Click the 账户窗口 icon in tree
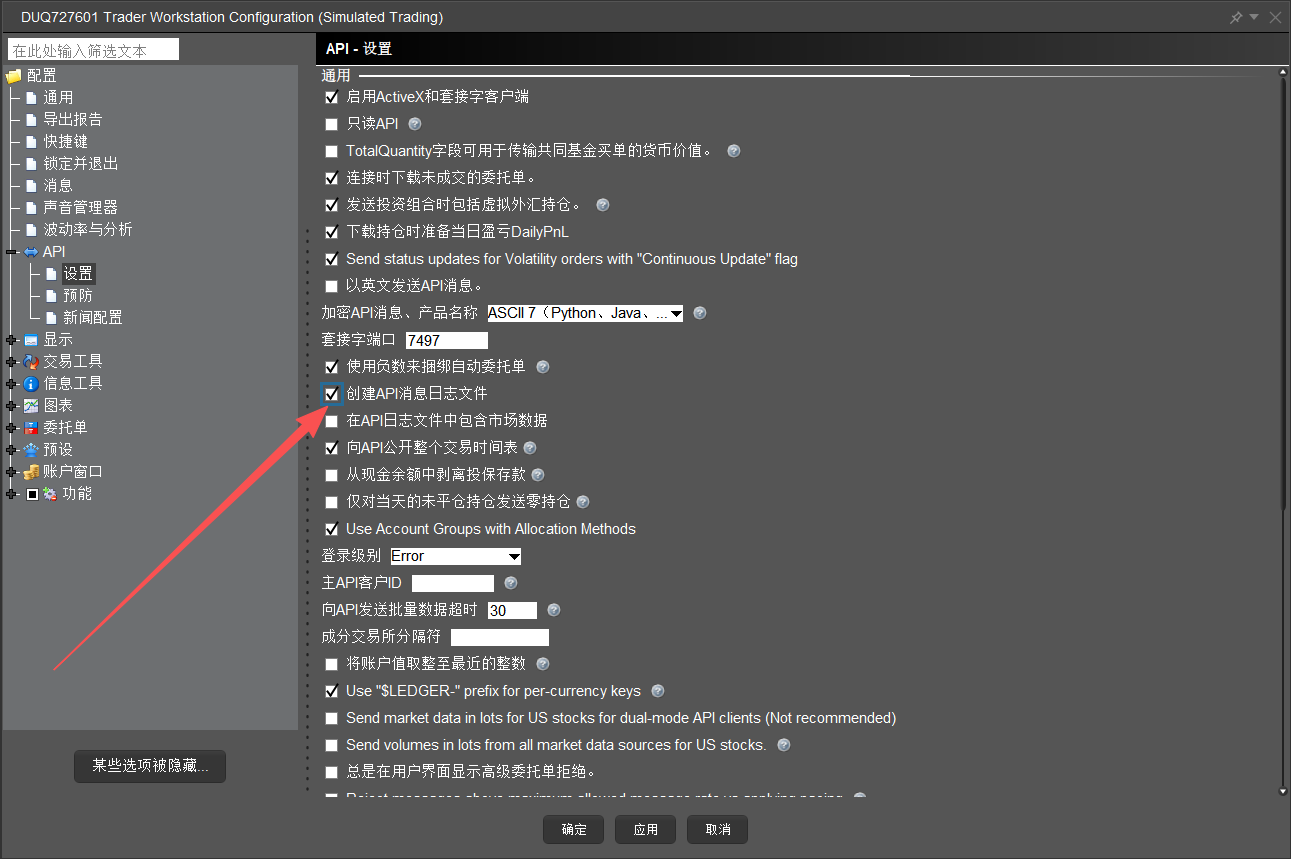This screenshot has width=1291, height=859. [x=31, y=472]
